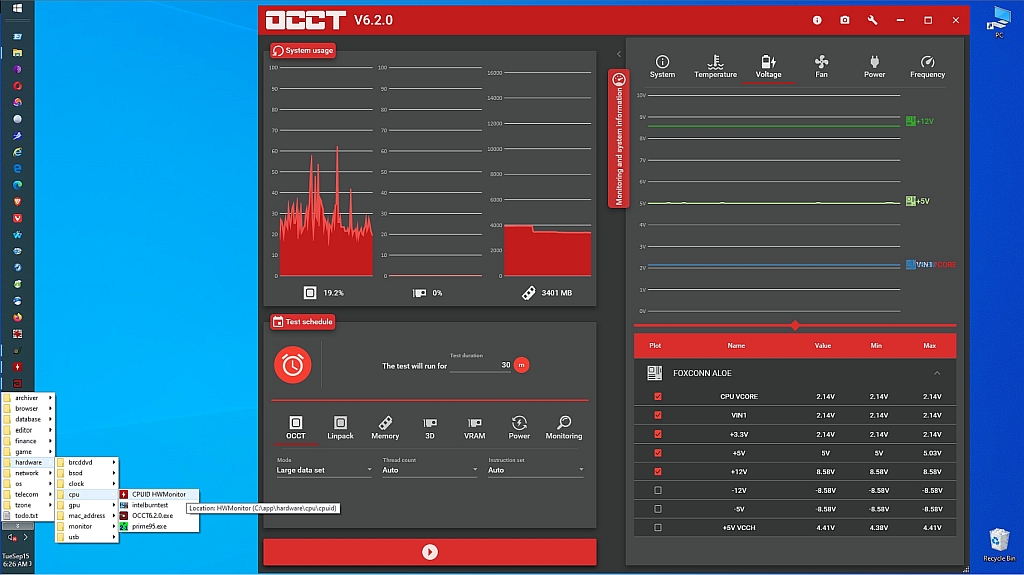This screenshot has height=575, width=1024.
Task: Select the OCCT test type
Action: pyautogui.click(x=295, y=428)
